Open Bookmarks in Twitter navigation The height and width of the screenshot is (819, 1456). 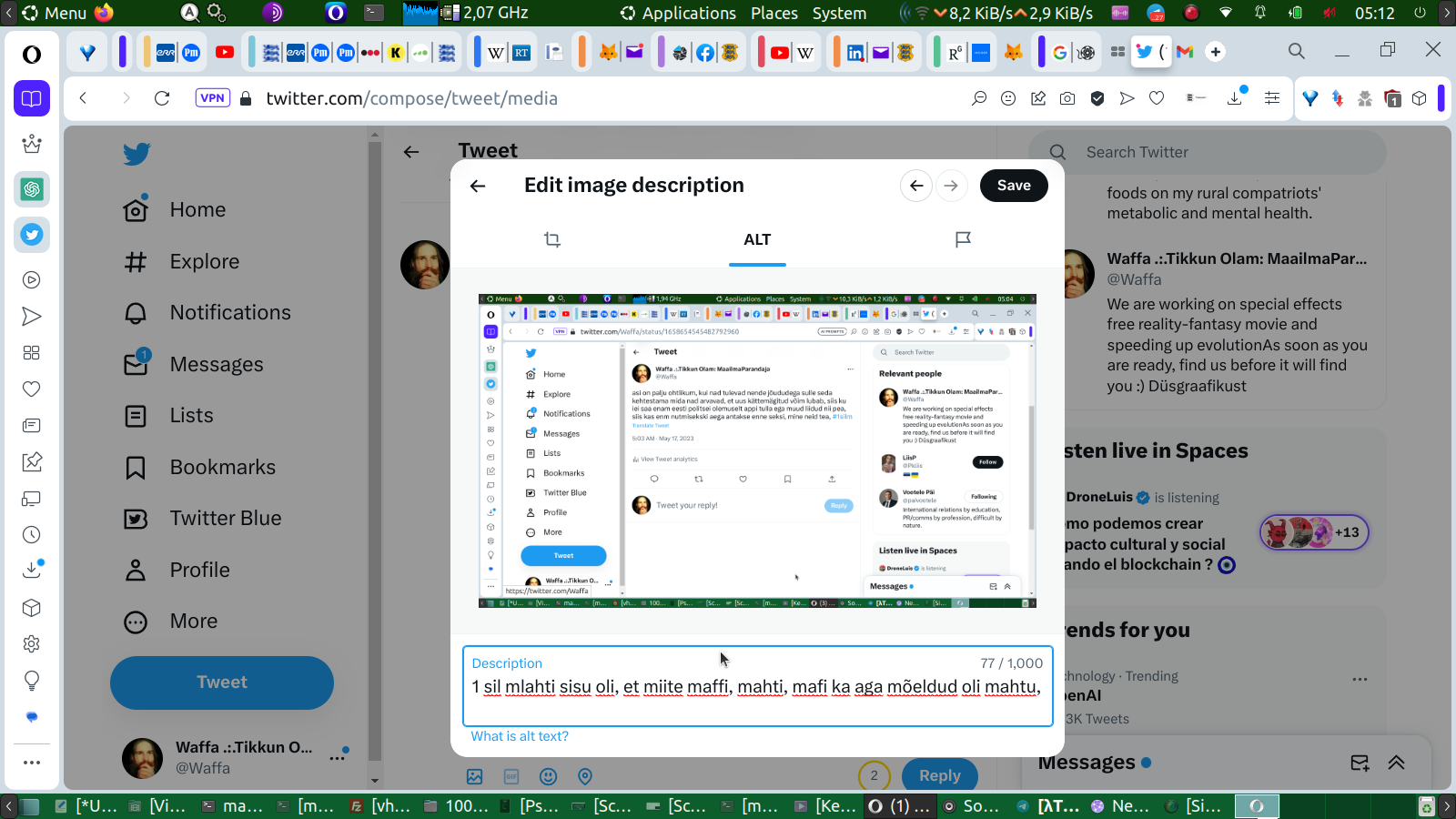click(x=199, y=467)
